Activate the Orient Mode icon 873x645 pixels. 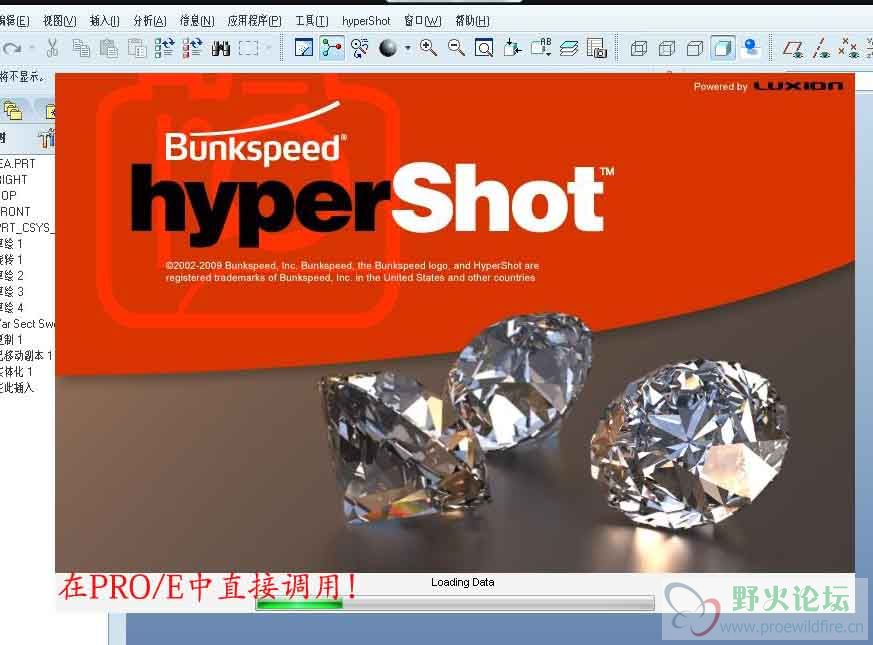[360, 48]
